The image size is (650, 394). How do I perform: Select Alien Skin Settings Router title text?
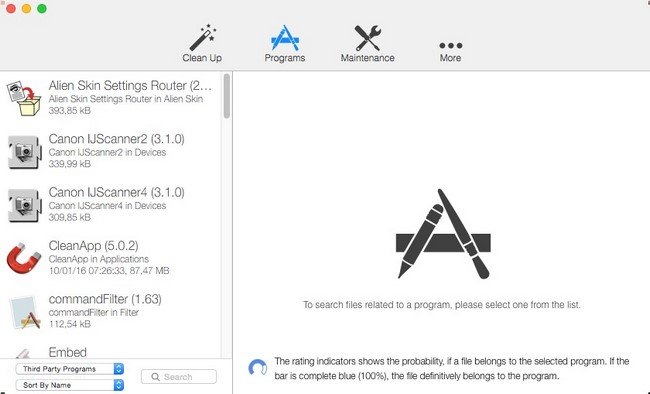tap(130, 85)
